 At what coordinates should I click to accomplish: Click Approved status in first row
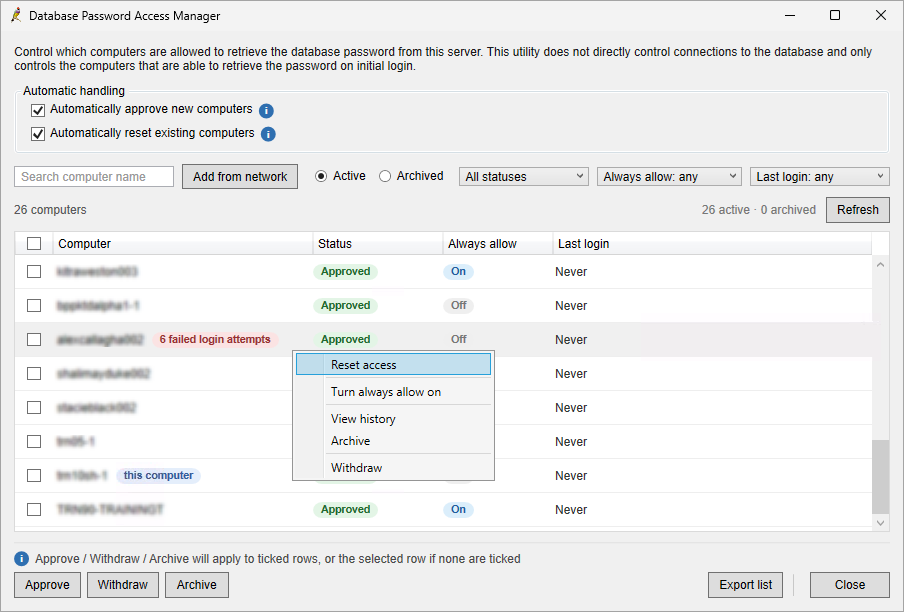[x=345, y=271]
